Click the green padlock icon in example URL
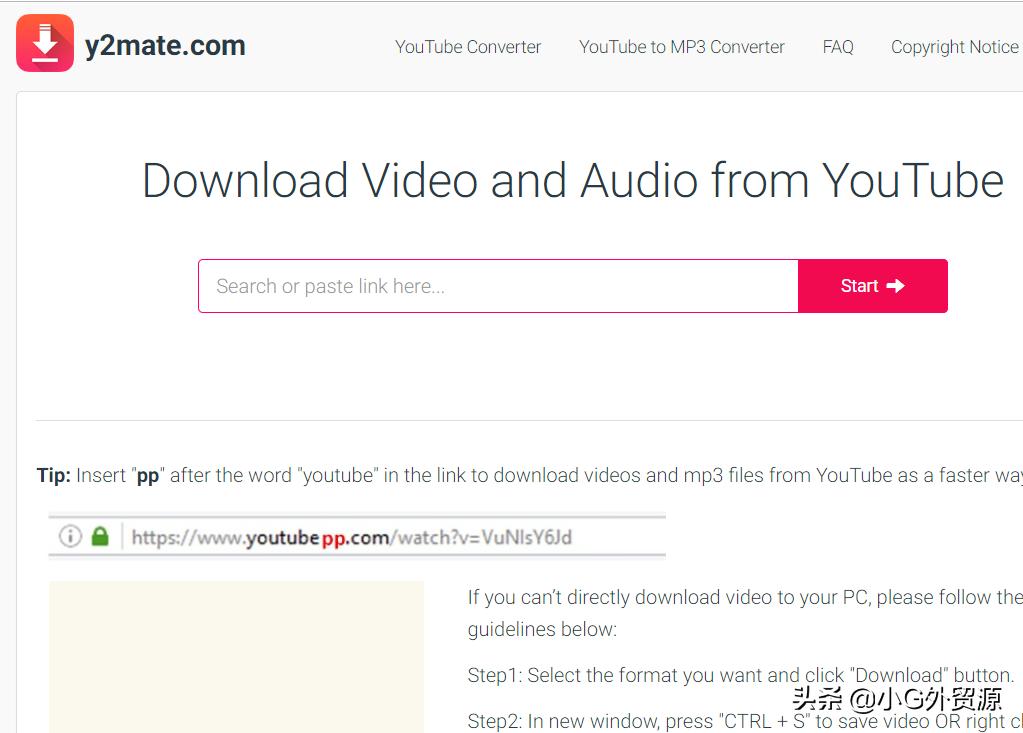 coord(100,536)
